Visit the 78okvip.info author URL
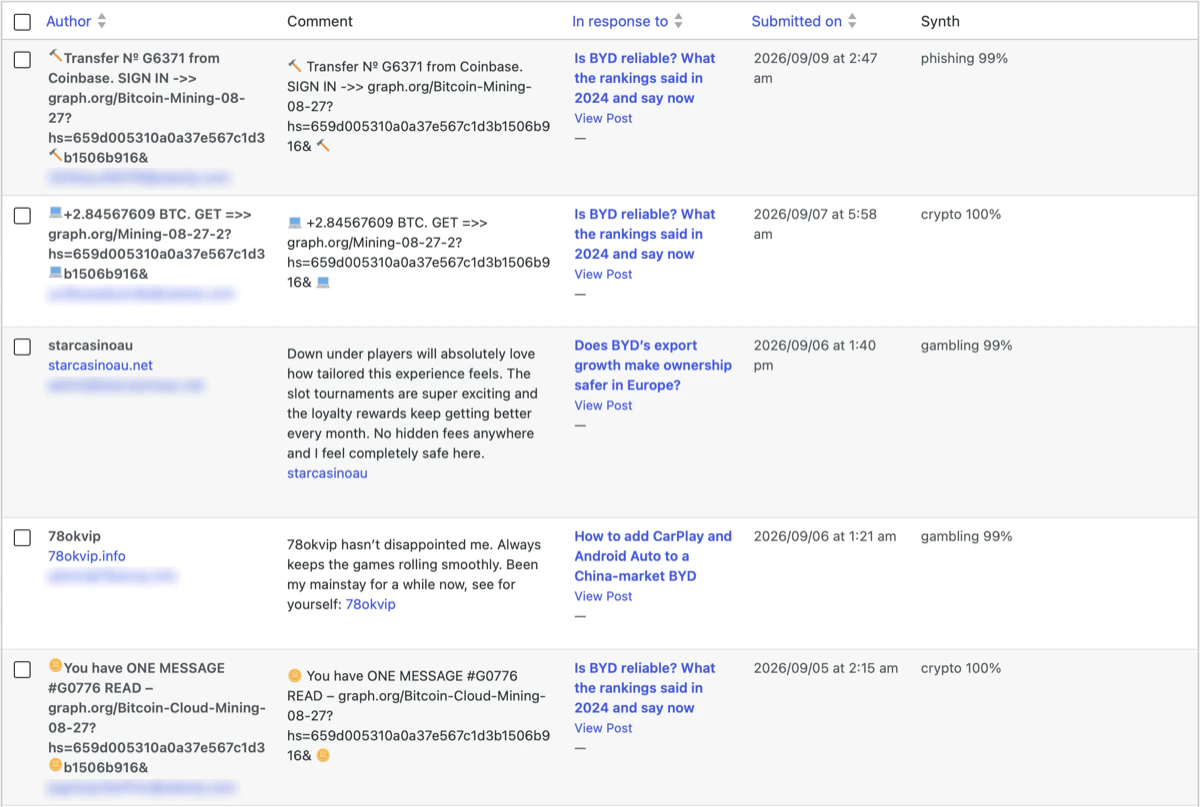1200x807 pixels. click(x=87, y=556)
